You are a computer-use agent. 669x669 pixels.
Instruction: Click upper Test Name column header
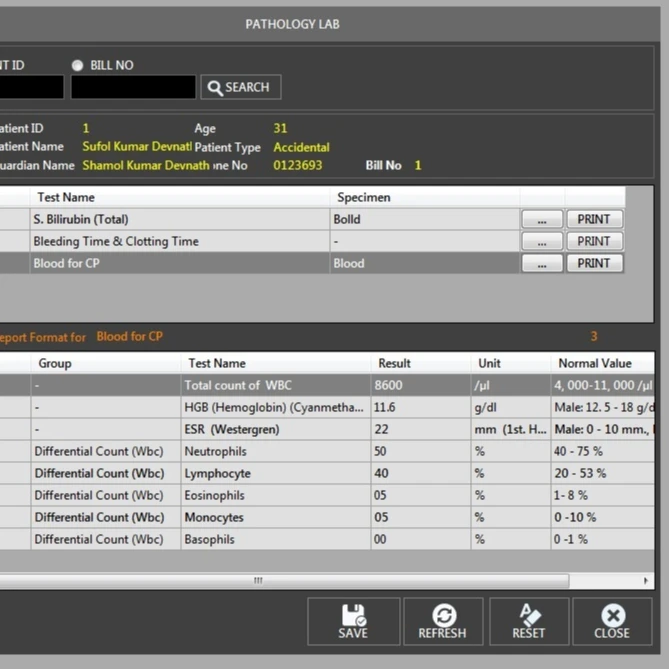point(180,197)
